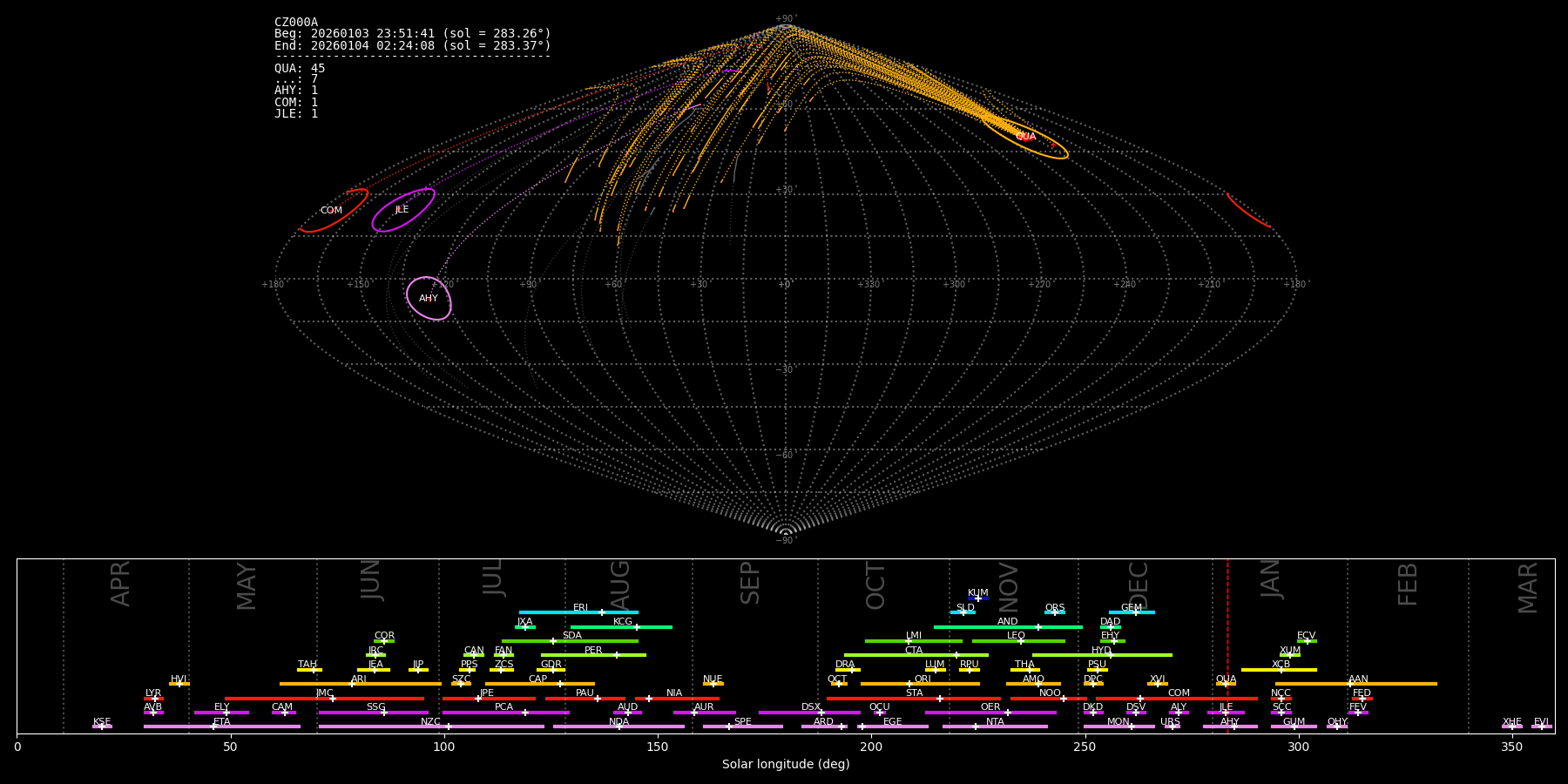Click the orange QUA radiant ellipse on sky map
Image resolution: width=1568 pixels, height=784 pixels.
coord(1025,137)
